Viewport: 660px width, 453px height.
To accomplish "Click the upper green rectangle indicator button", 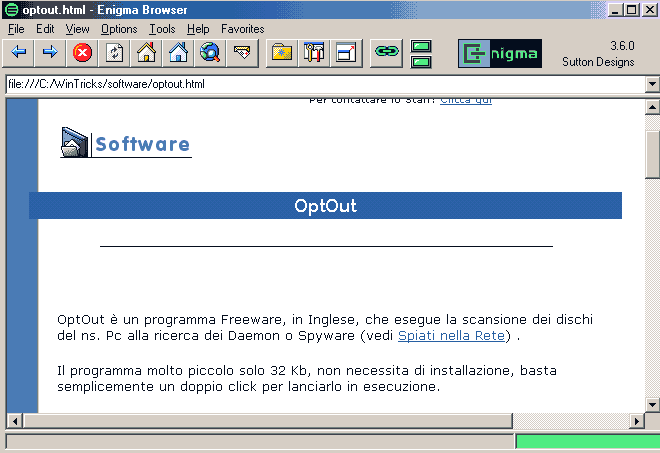I will coord(421,45).
